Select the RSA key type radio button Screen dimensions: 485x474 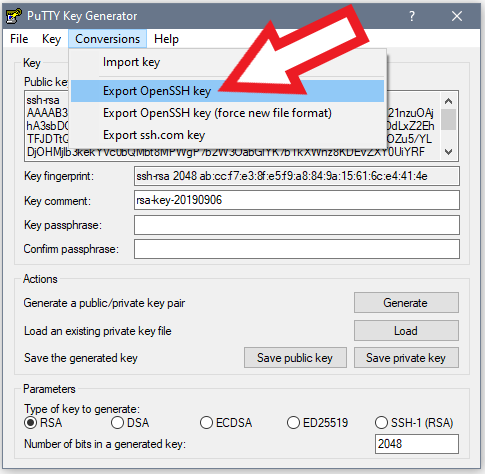tap(31, 423)
